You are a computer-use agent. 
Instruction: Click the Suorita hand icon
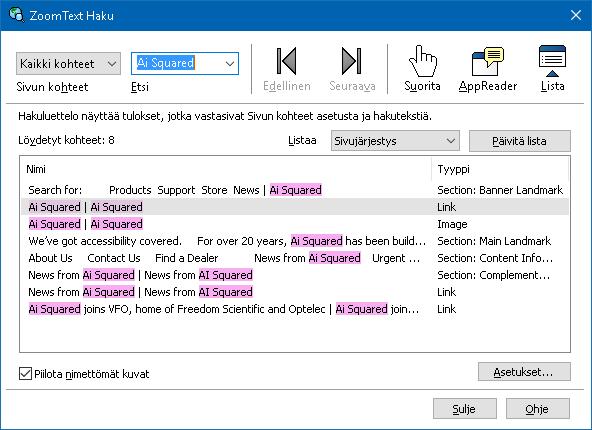click(x=422, y=61)
